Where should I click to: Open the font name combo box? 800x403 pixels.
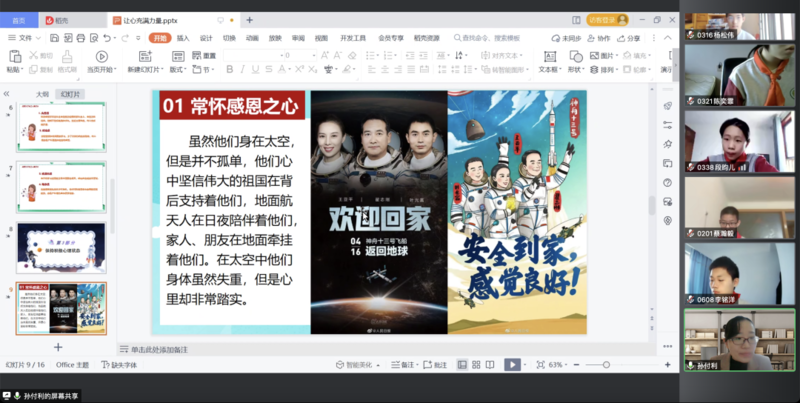point(253,55)
